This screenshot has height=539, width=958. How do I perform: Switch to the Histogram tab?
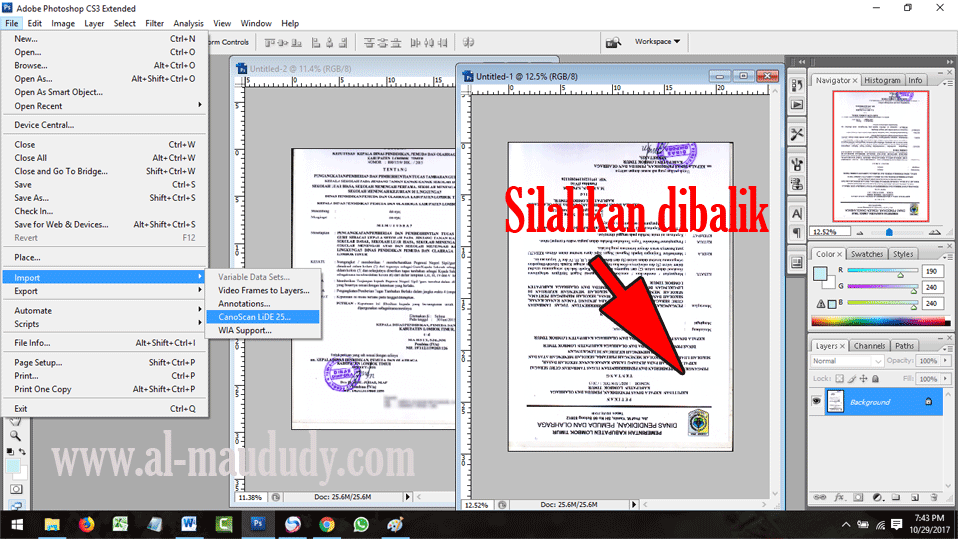pyautogui.click(x=882, y=80)
